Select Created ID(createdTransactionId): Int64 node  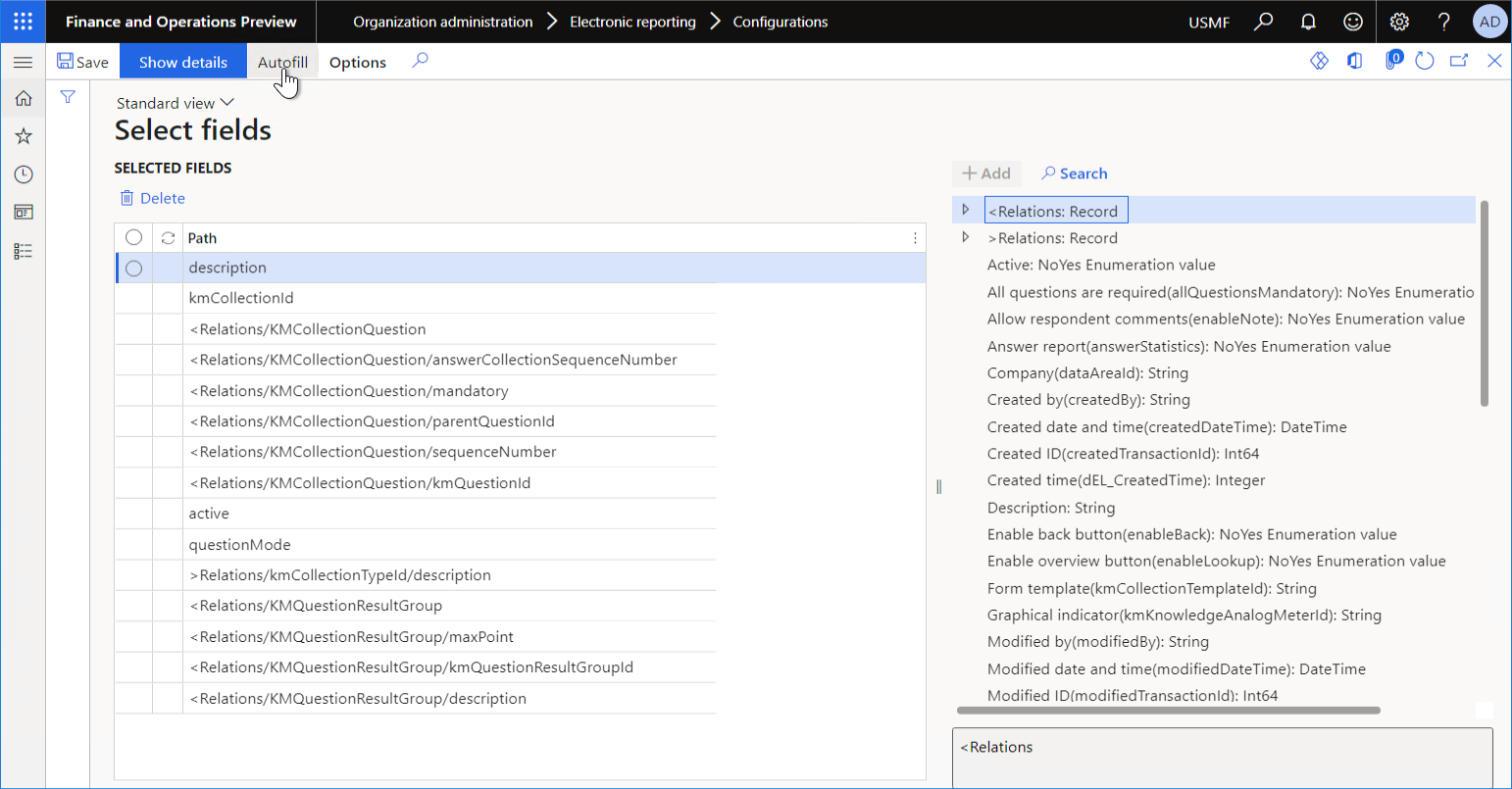coord(1124,454)
